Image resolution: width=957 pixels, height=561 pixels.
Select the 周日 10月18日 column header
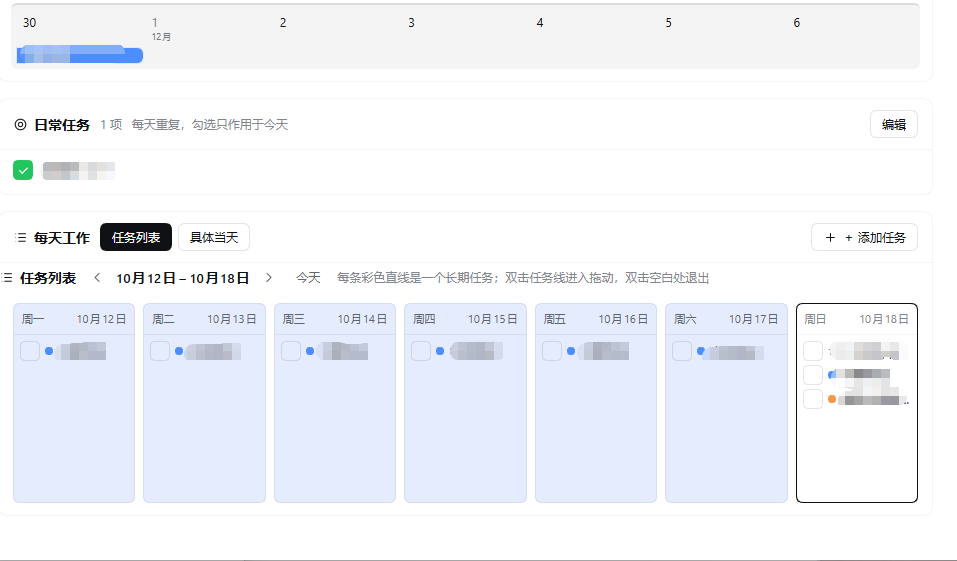click(x=857, y=319)
